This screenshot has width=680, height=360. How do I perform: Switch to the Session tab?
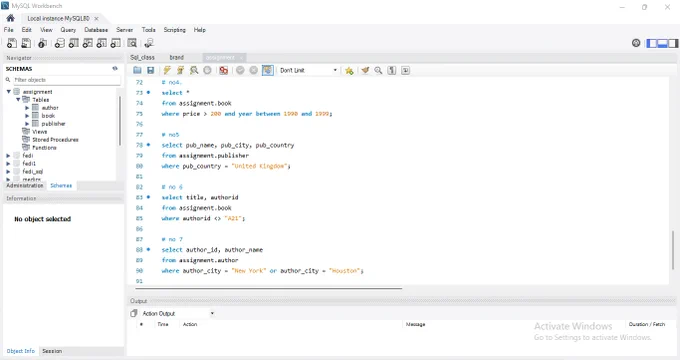click(x=52, y=351)
